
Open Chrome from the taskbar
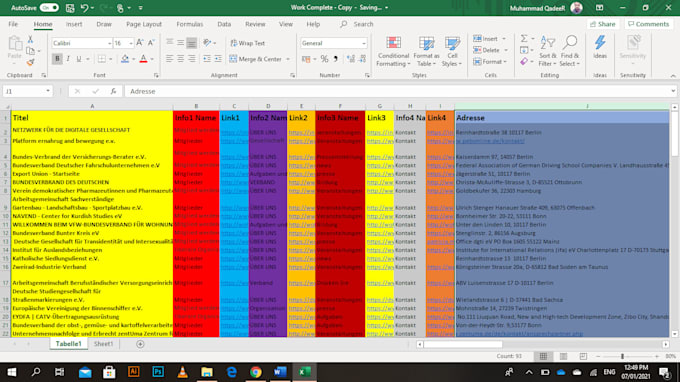(x=256, y=372)
